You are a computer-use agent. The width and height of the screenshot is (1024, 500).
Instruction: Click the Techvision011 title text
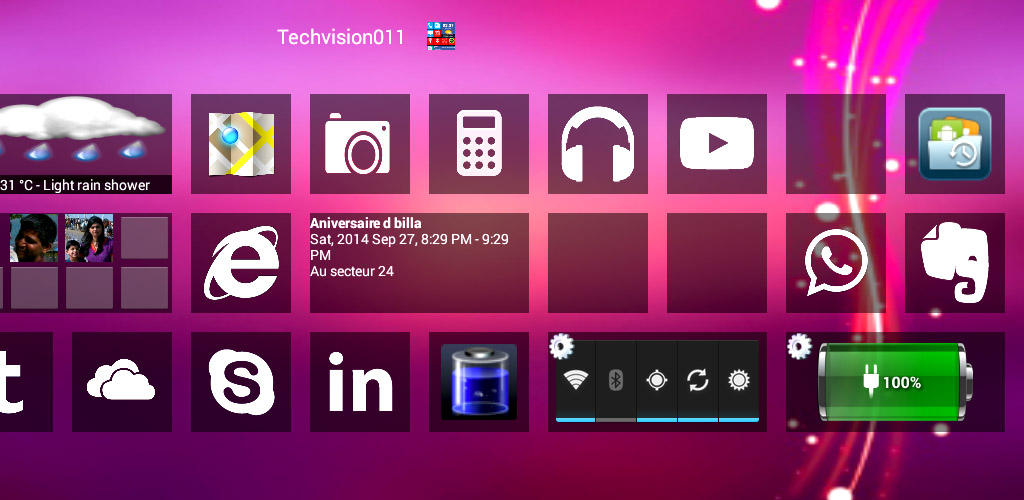[x=341, y=37]
